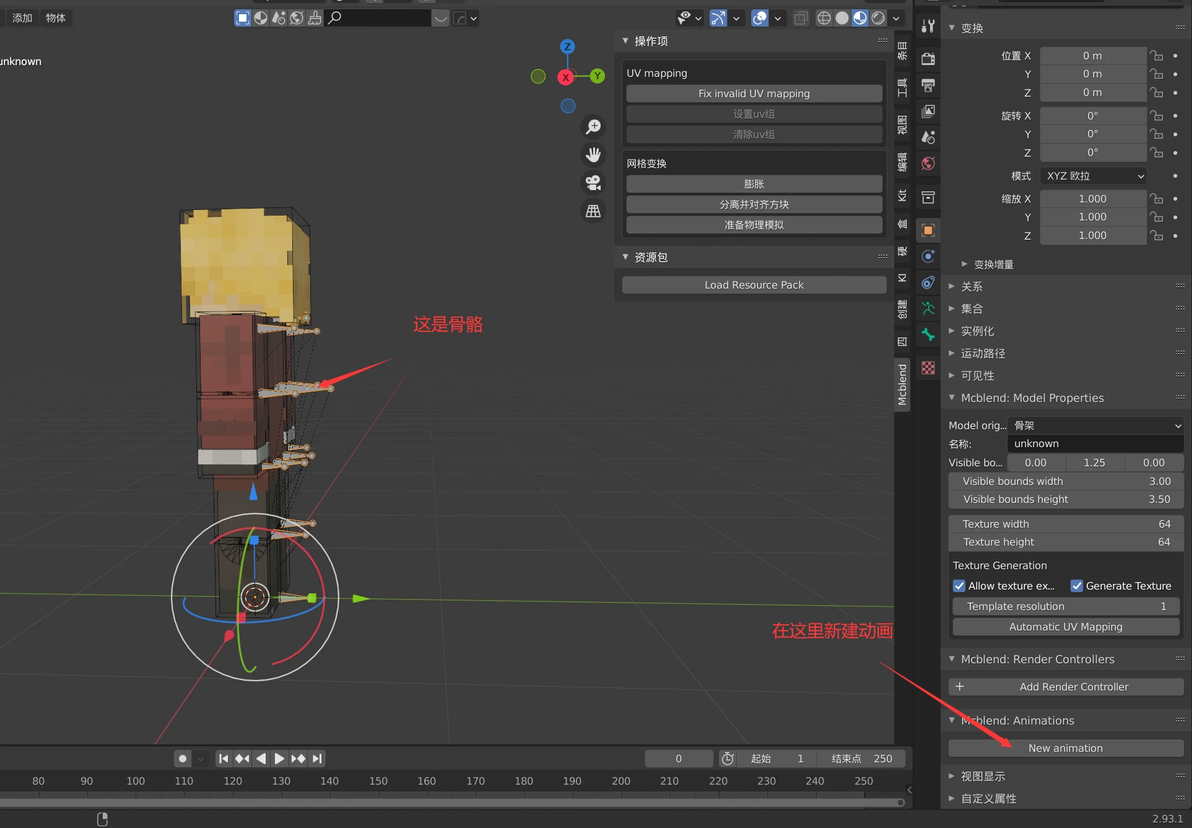Open the Bone properties tab icon
The width and height of the screenshot is (1192, 828).
pyautogui.click(x=928, y=335)
